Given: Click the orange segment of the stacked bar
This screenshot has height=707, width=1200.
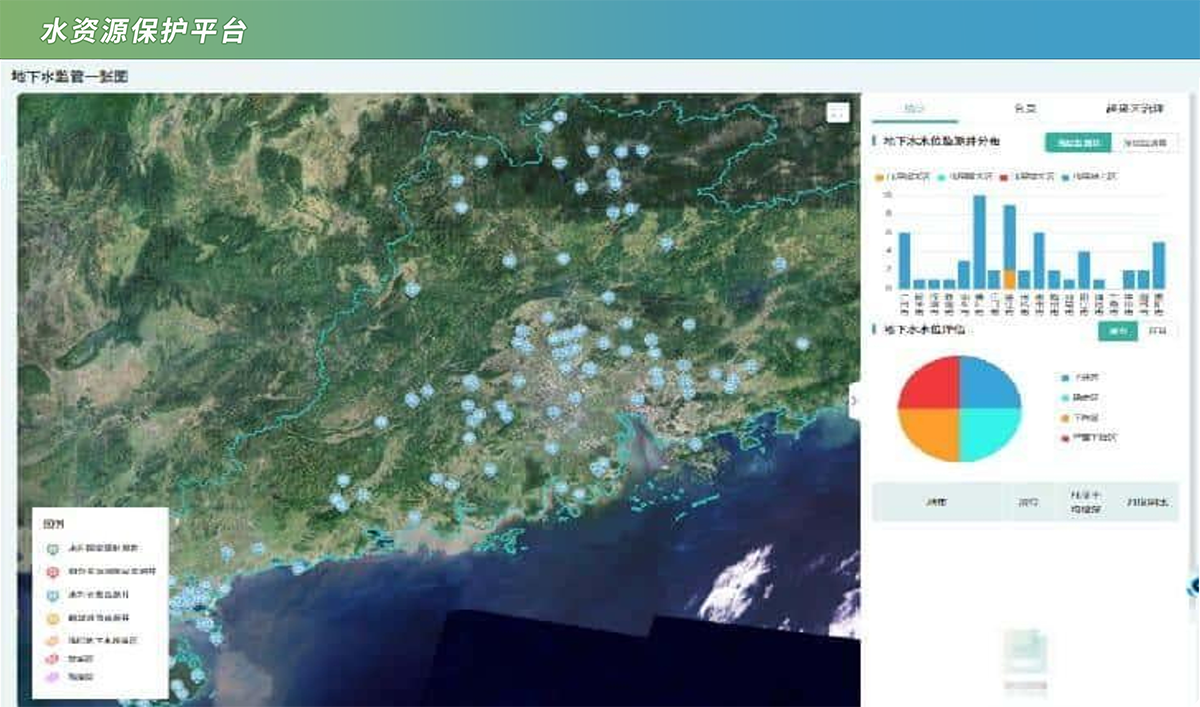Looking at the screenshot, I should click(x=1009, y=279).
